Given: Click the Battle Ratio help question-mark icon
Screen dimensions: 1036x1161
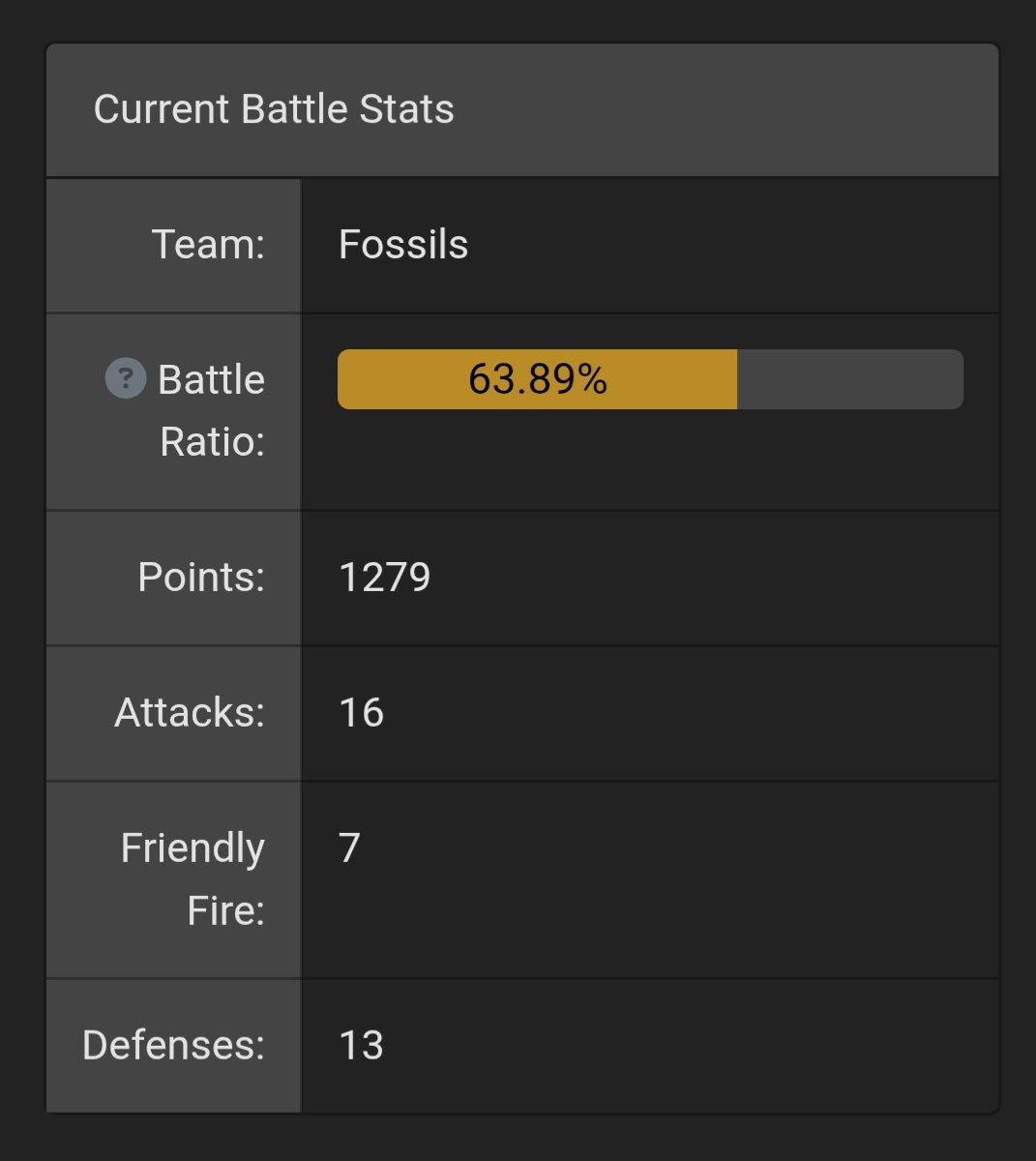Looking at the screenshot, I should pyautogui.click(x=125, y=378).
